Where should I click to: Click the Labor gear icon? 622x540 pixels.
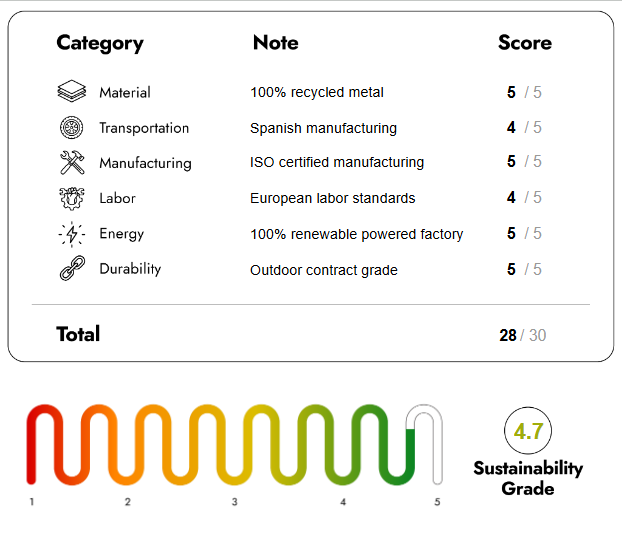coord(72,198)
